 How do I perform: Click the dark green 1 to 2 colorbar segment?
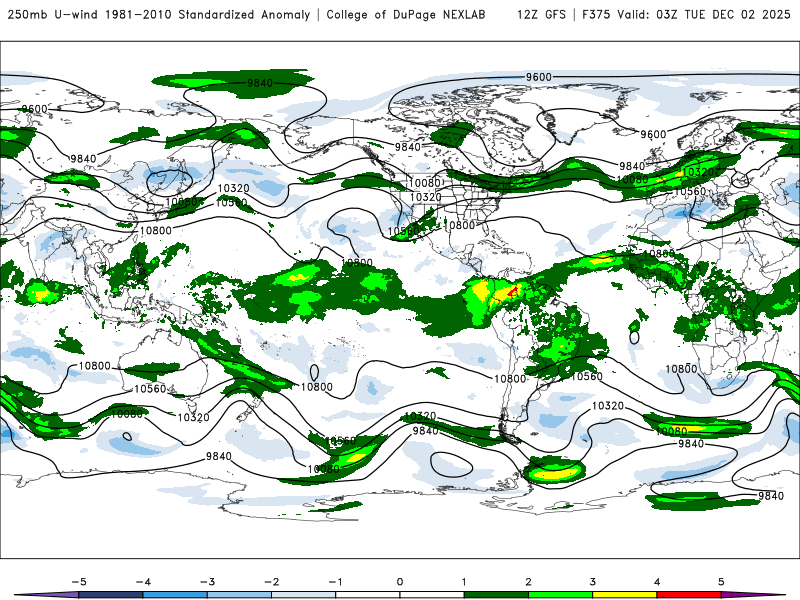click(x=496, y=595)
